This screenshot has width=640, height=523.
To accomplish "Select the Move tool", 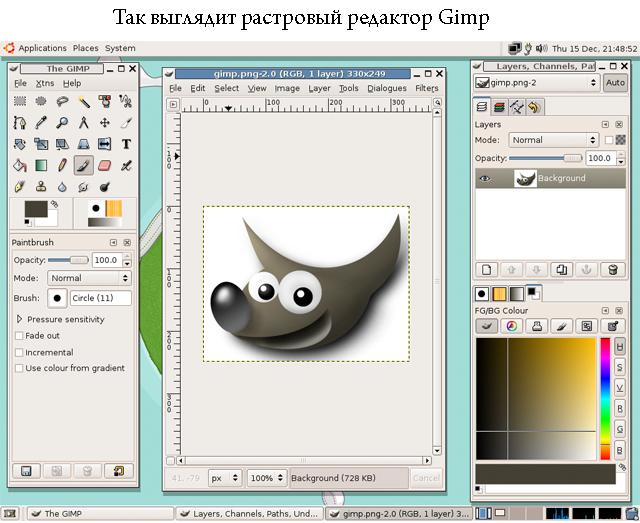I will tap(105, 122).
